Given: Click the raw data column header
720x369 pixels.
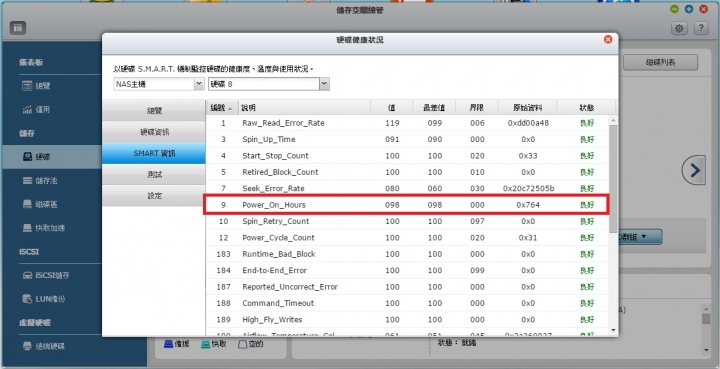Looking at the screenshot, I should (528, 107).
